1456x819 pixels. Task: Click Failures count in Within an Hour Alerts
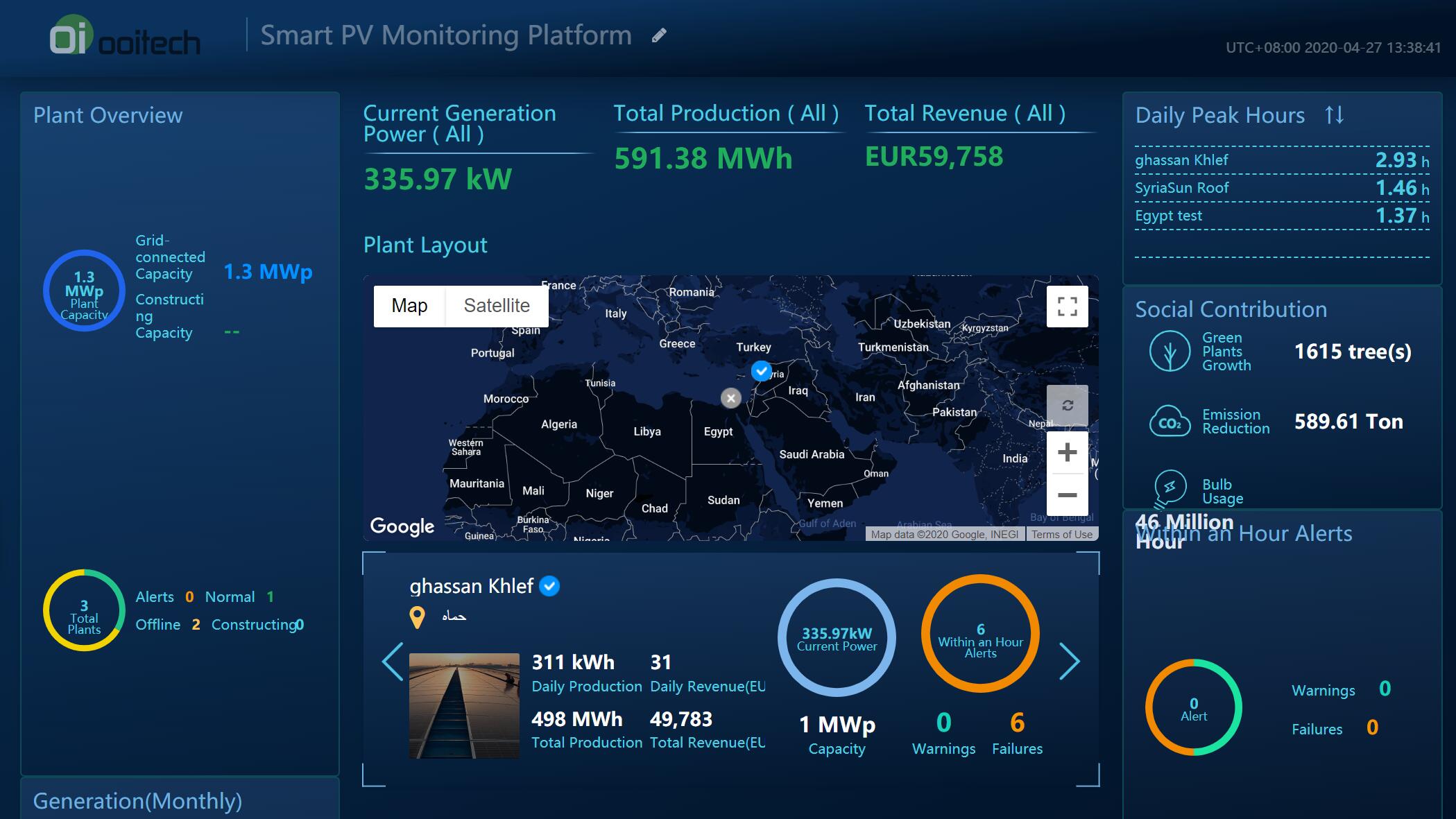pyautogui.click(x=1372, y=727)
